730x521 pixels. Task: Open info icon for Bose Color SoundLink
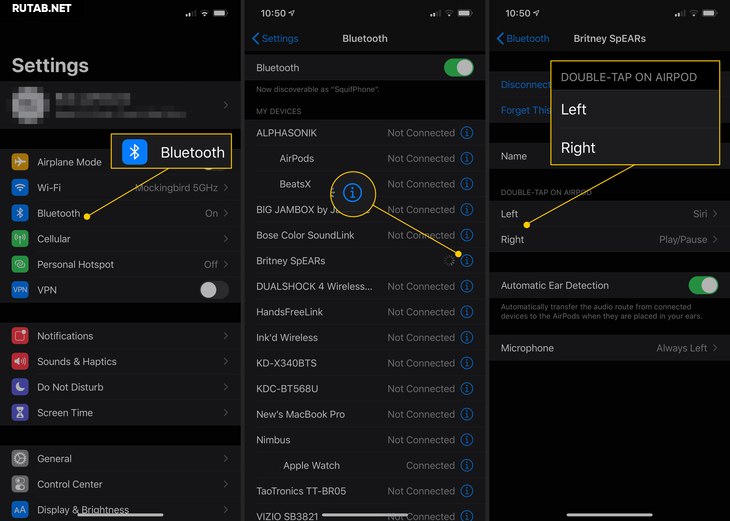pos(466,235)
